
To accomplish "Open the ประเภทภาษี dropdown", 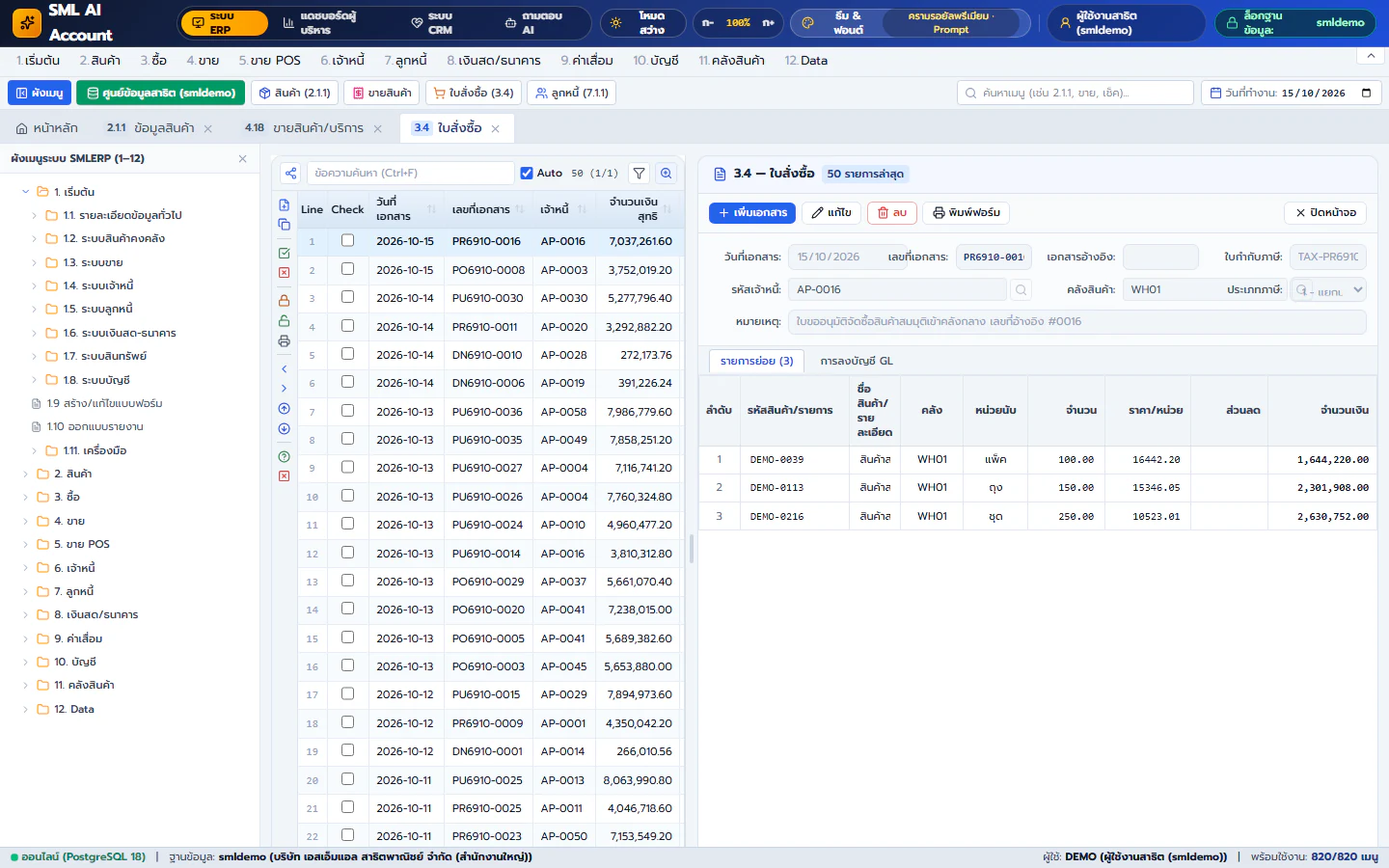I will (x=1328, y=289).
